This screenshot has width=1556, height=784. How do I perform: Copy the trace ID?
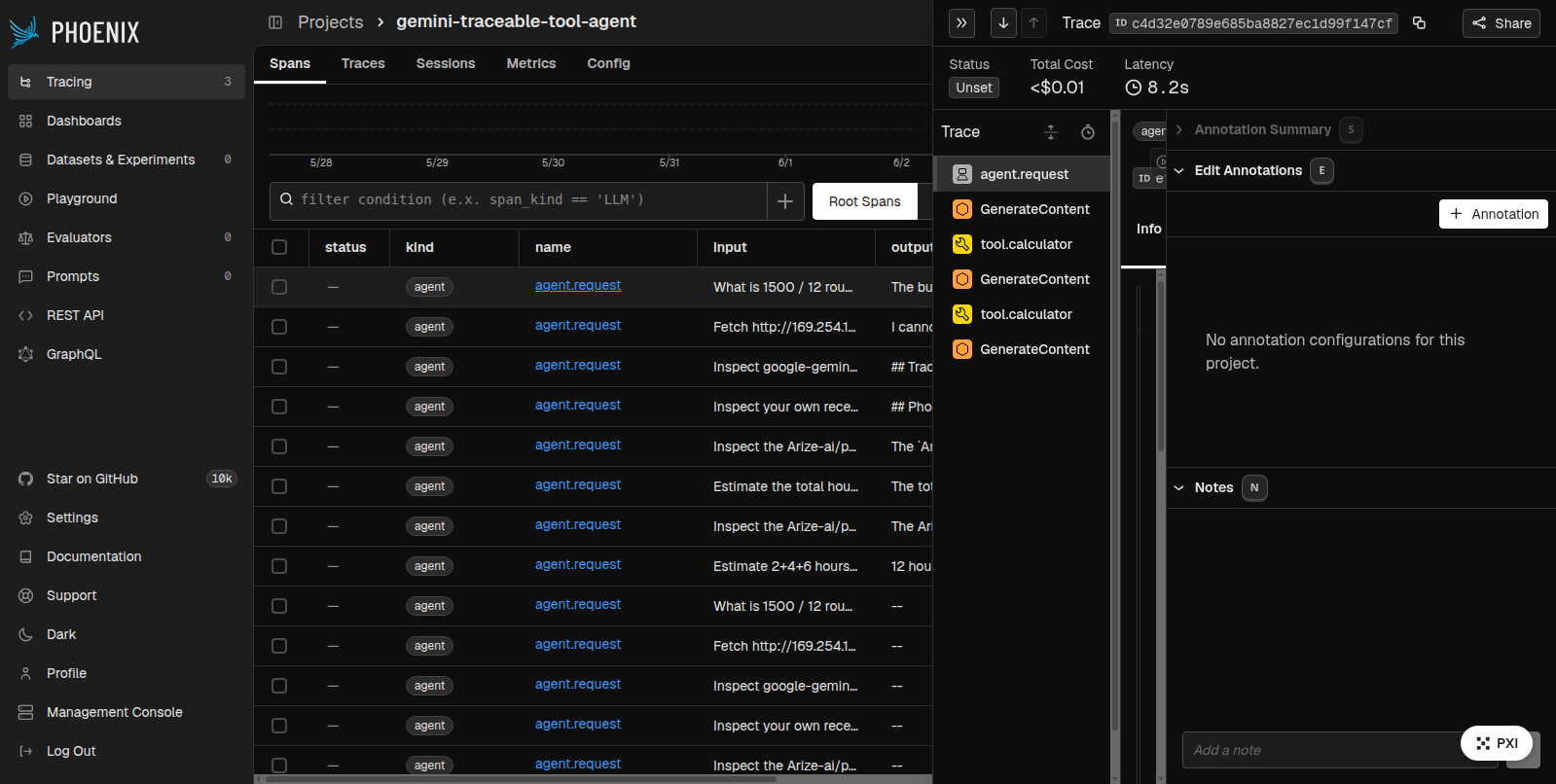pos(1419,22)
